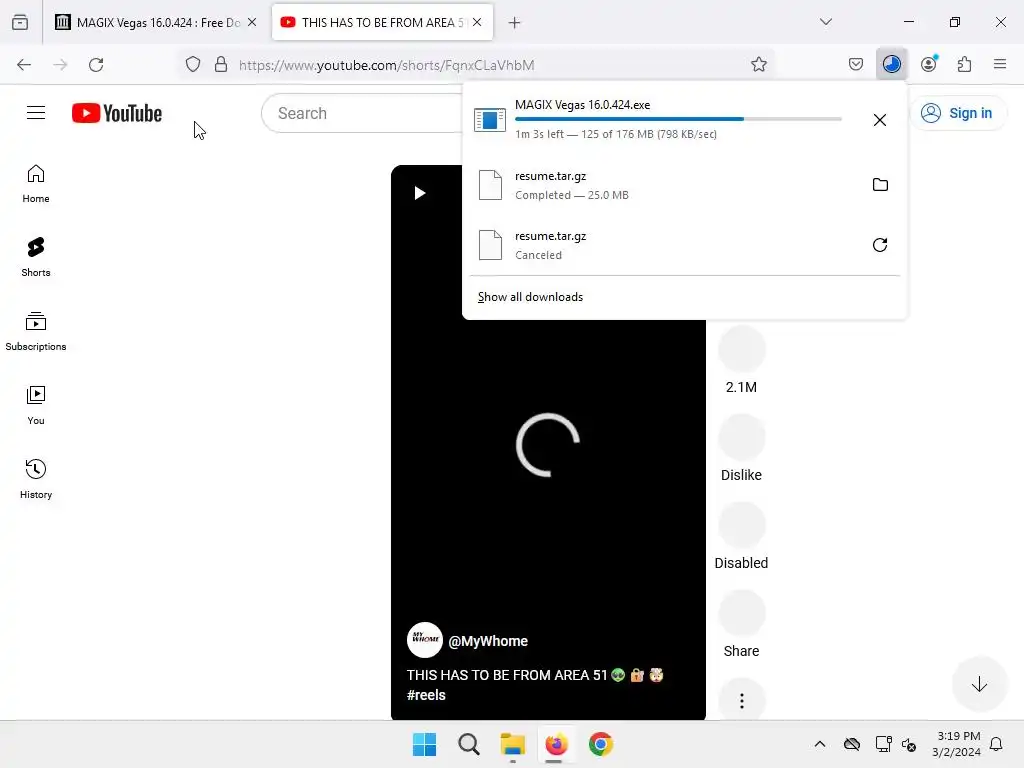Play the Shorts video
Image resolution: width=1024 pixels, height=768 pixels.
(x=420, y=193)
